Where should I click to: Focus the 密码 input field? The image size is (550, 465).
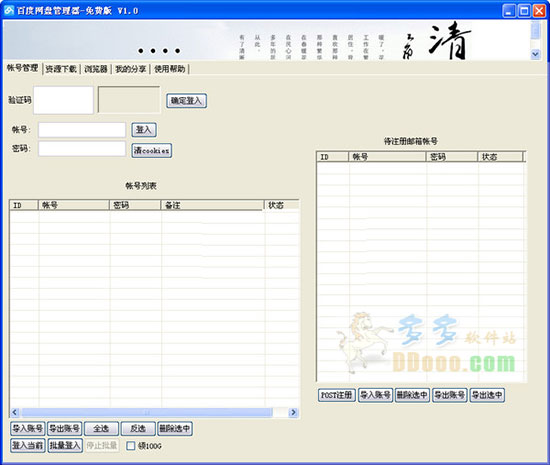(x=82, y=149)
